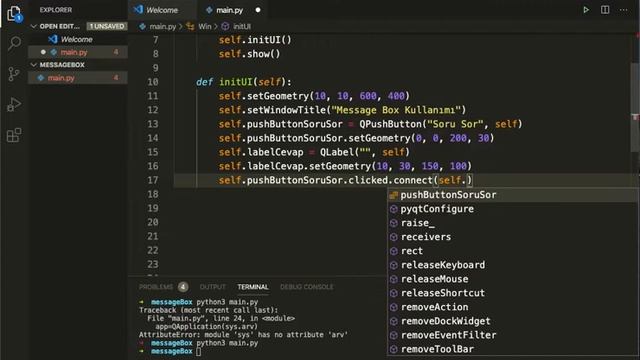Open the Search view in activity bar
The height and width of the screenshot is (360, 640).
pos(14,43)
